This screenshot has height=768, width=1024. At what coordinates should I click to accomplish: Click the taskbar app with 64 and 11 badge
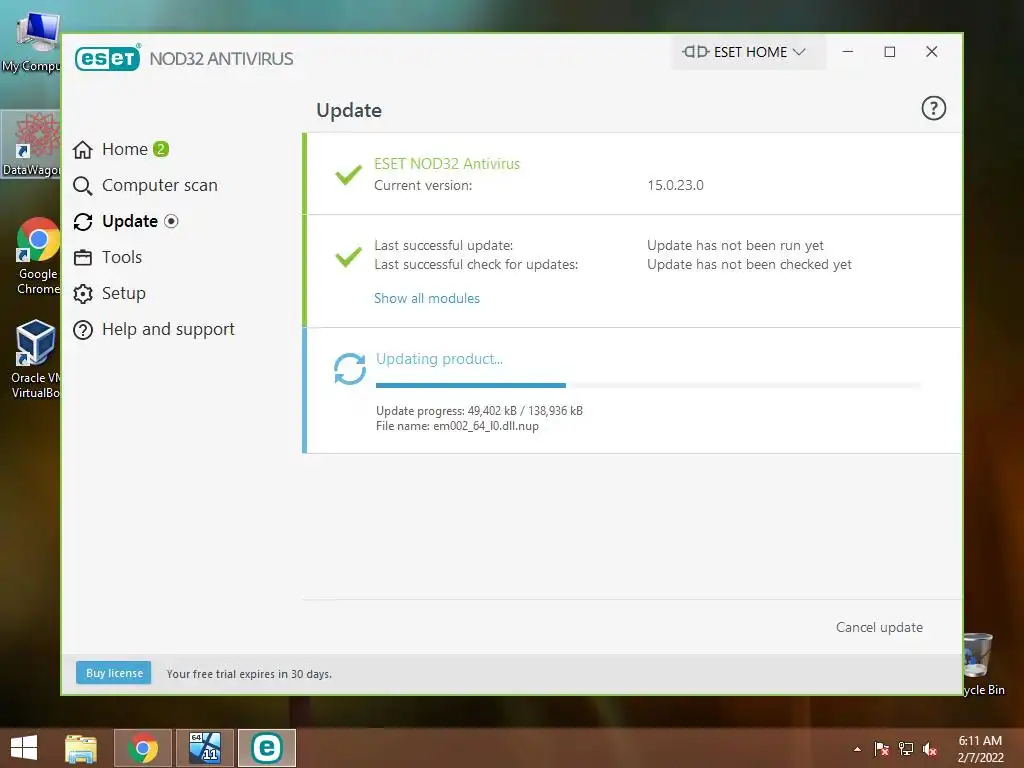204,748
